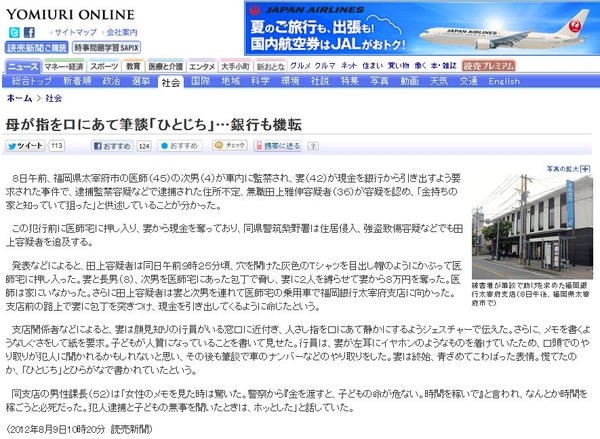The image size is (600, 439).
Task: Open the Japan Airlines banner ad
Action: (422, 28)
